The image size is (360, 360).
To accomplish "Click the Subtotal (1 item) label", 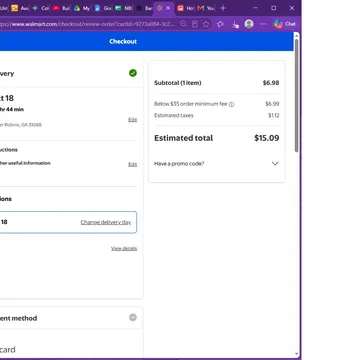I will coord(178,83).
